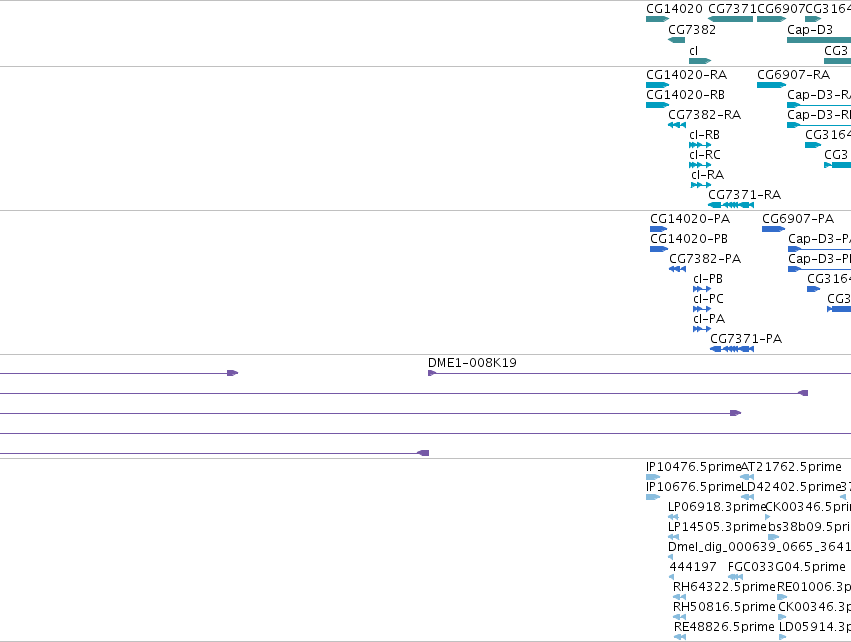Select the CG6907-RA transcript arrow
Image resolution: width=851 pixels, height=642 pixels.
(771, 85)
